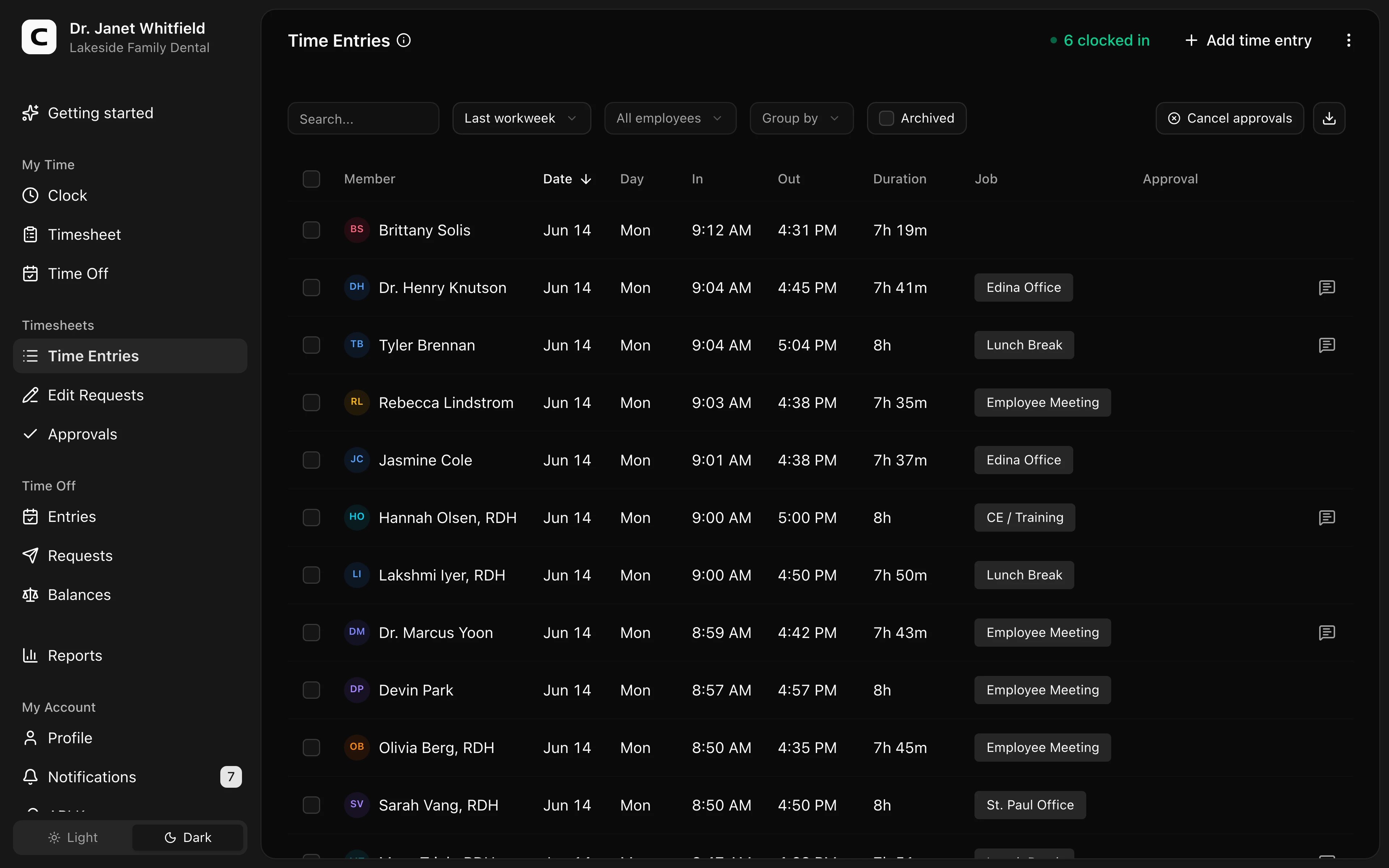Sort by the Member column header
This screenshot has width=1389, height=868.
370,179
